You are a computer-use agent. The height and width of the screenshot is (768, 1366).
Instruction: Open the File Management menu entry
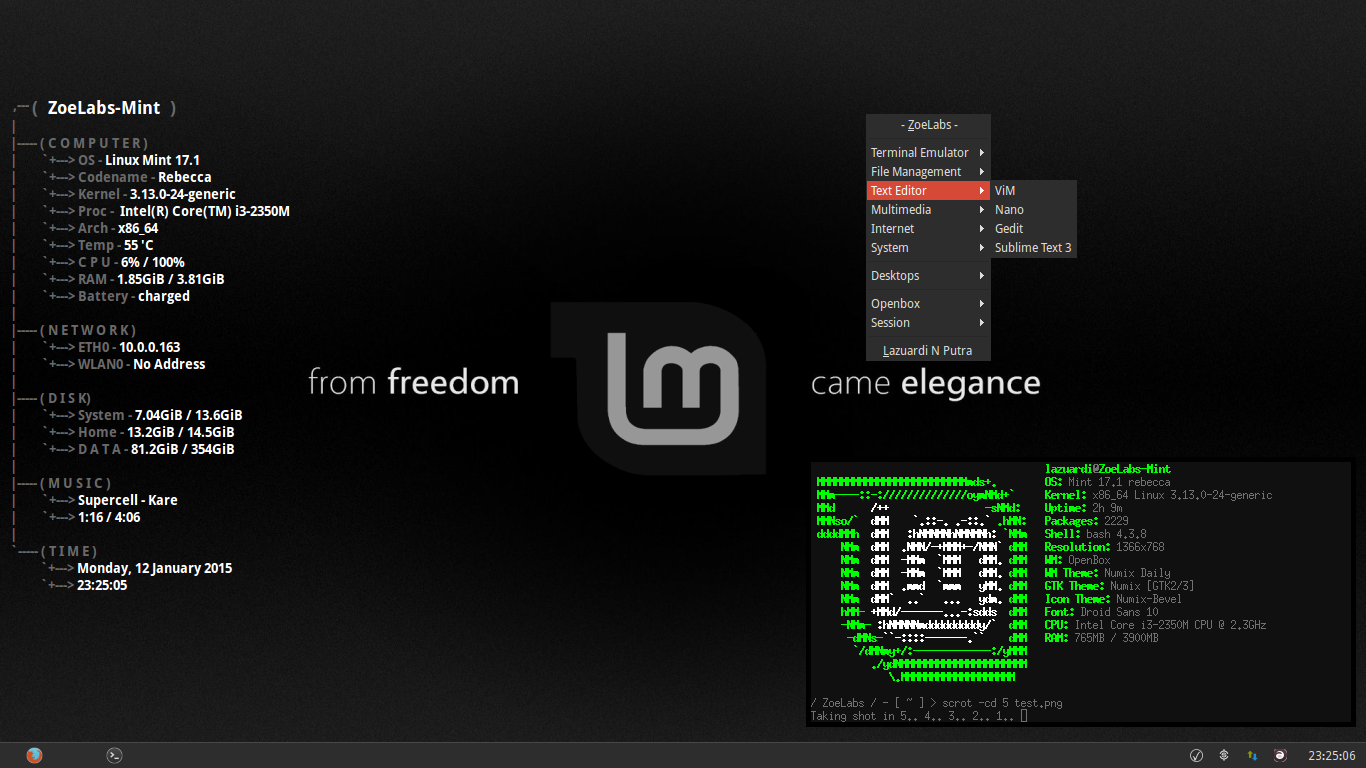pos(928,172)
